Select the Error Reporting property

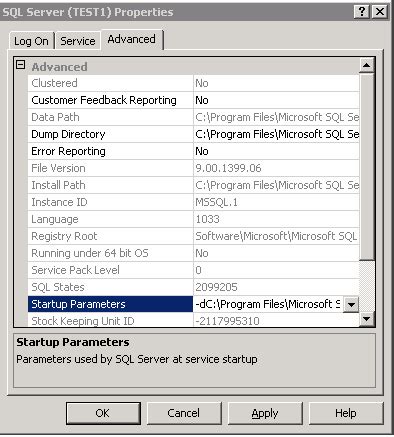(110, 151)
